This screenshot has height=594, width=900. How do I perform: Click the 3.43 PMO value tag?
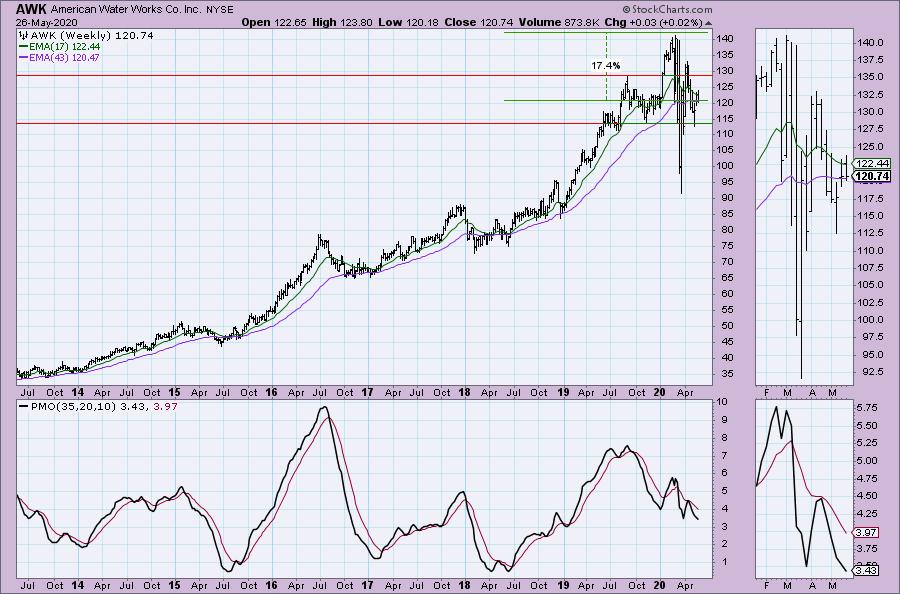click(864, 570)
